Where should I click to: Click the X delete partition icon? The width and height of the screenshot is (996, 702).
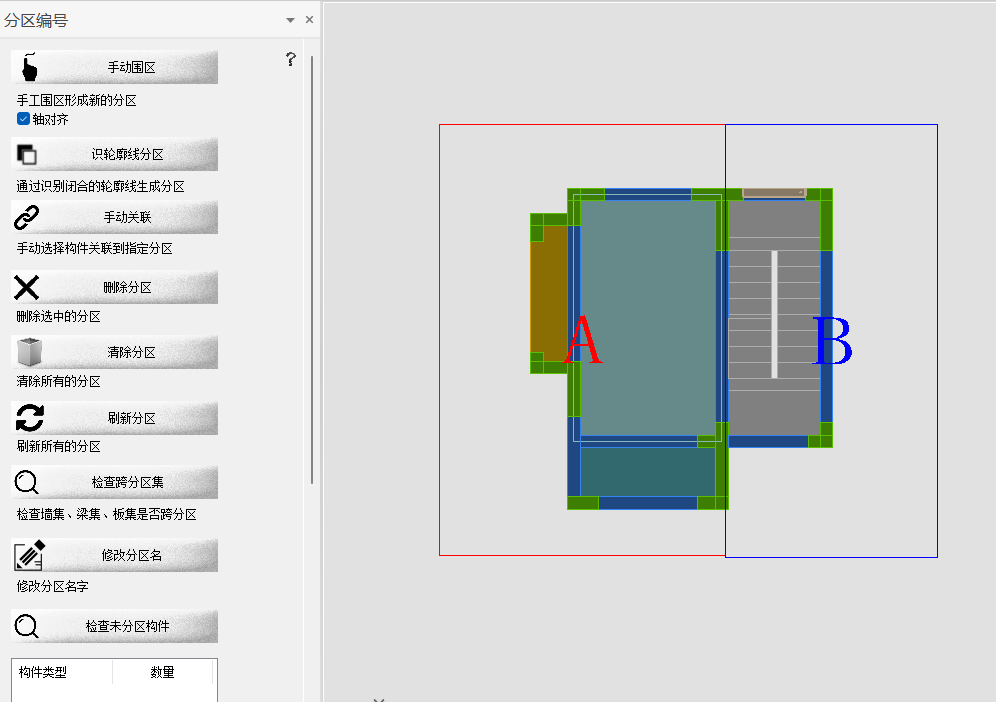click(x=27, y=287)
